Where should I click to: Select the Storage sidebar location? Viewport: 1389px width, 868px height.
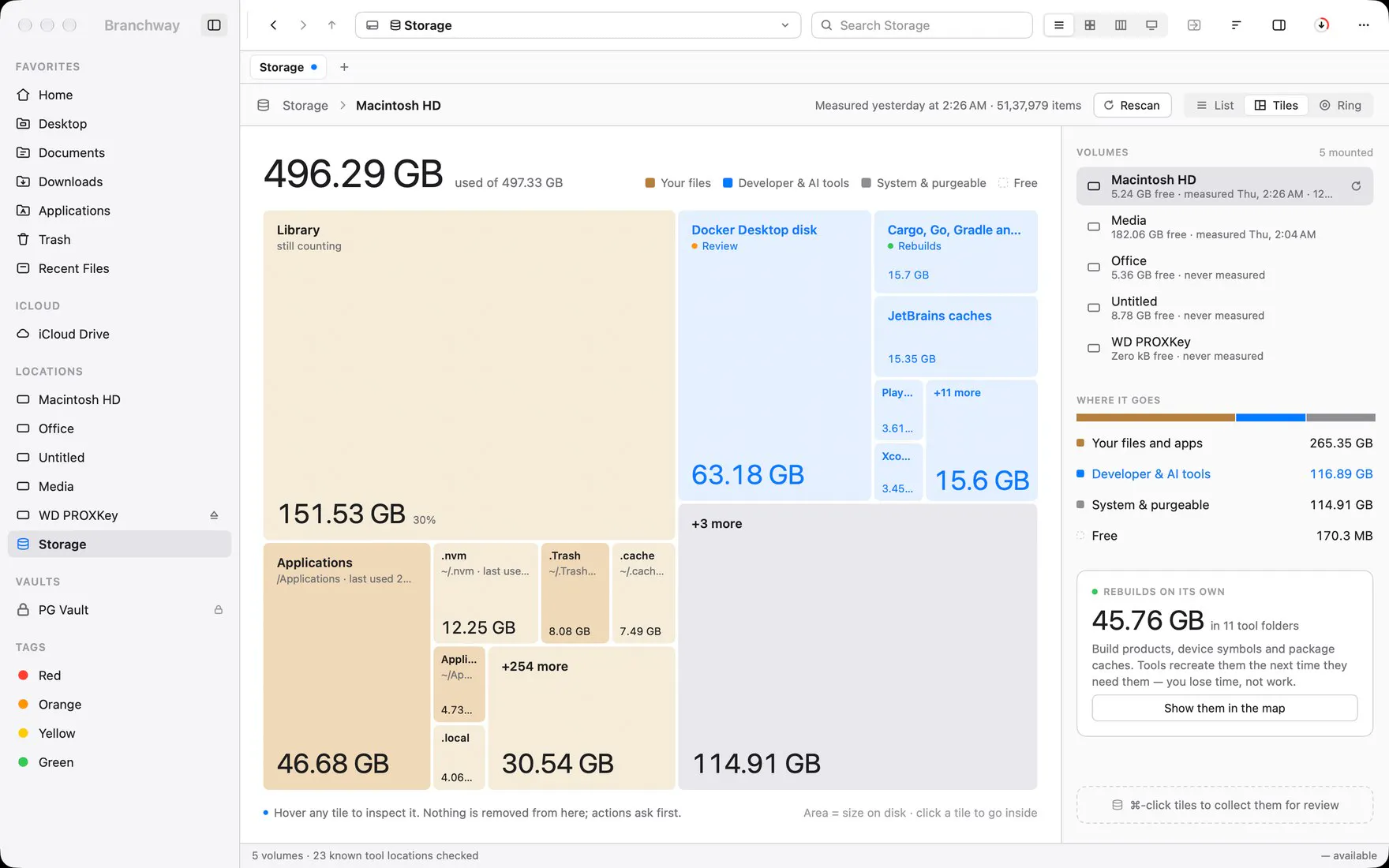coord(119,544)
